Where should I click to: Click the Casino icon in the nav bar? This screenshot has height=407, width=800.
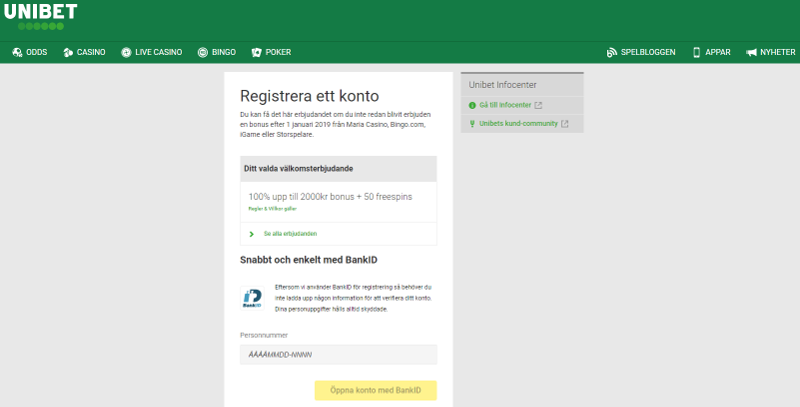[68, 52]
